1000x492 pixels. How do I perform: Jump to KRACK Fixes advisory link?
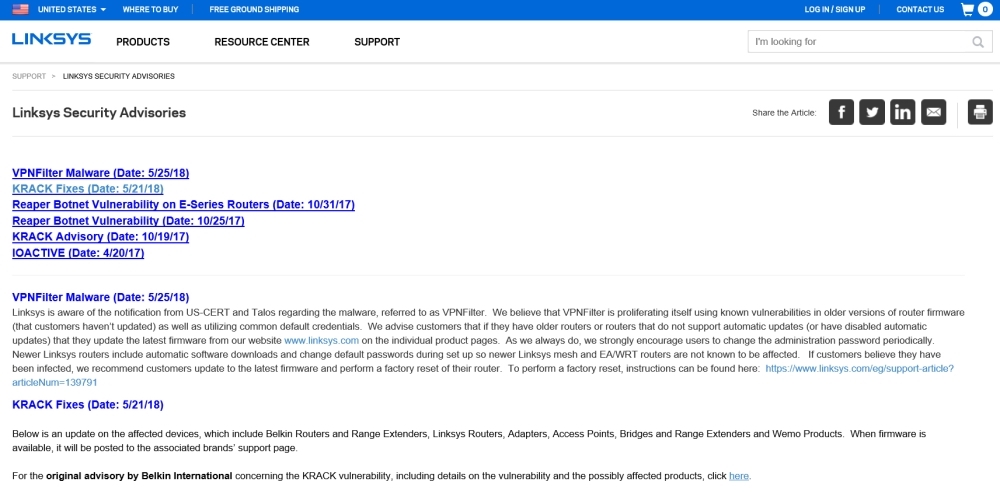88,189
